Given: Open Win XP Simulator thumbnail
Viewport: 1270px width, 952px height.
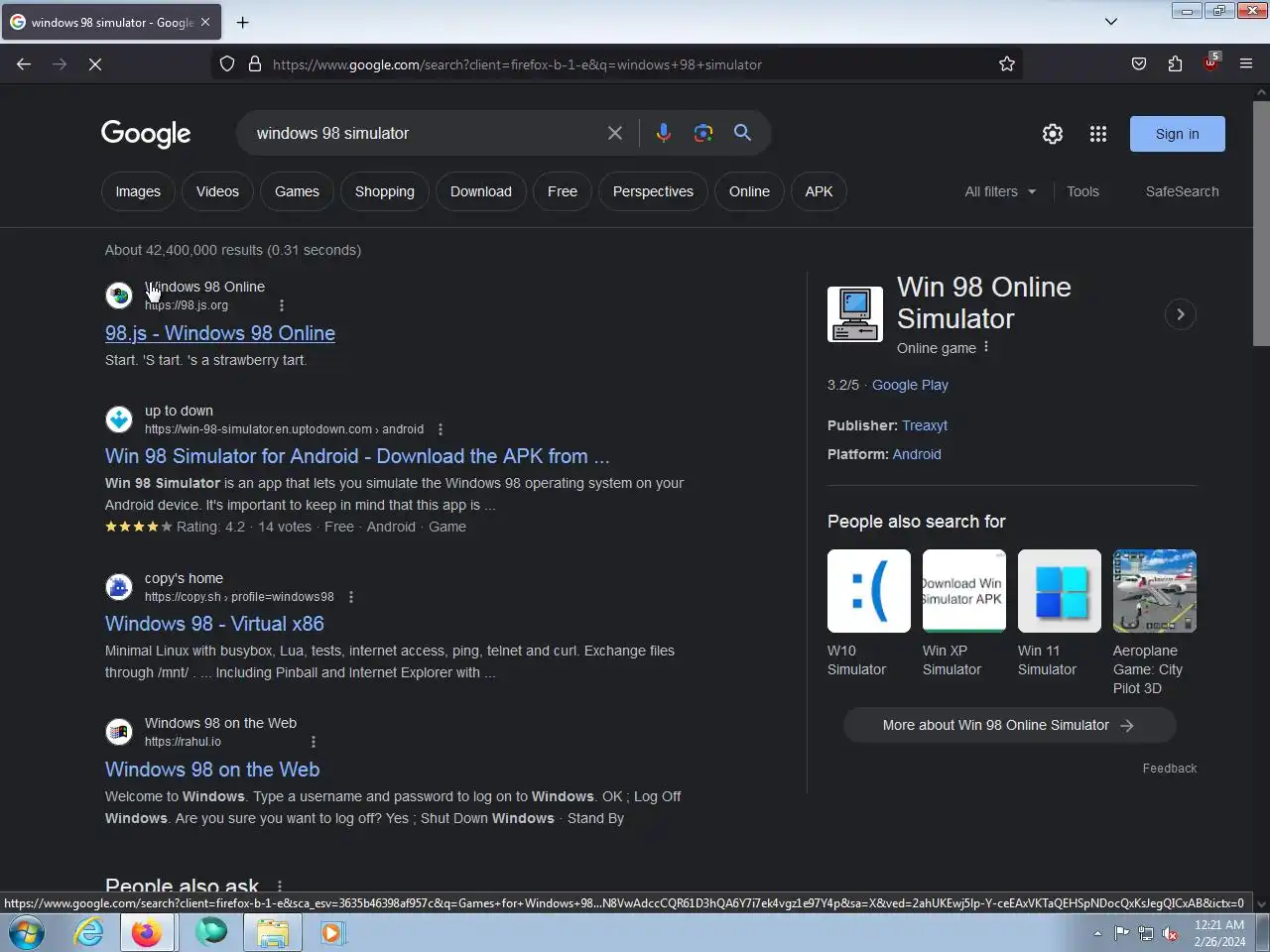Looking at the screenshot, I should pyautogui.click(x=964, y=591).
